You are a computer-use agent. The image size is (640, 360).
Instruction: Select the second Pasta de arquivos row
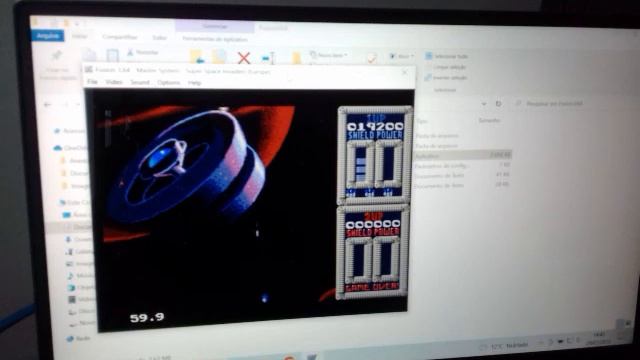463,145
